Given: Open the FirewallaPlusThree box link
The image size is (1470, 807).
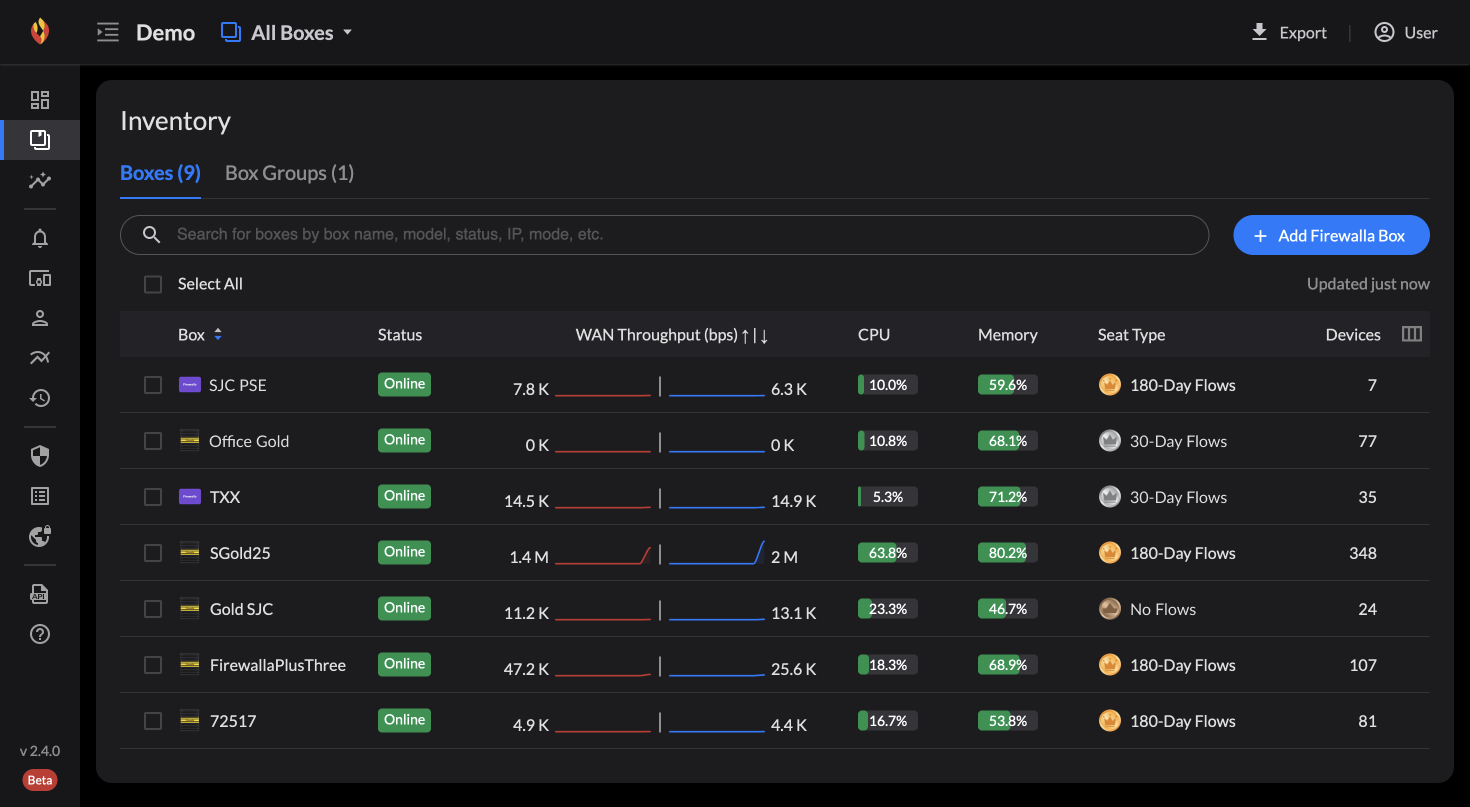Looking at the screenshot, I should (277, 665).
